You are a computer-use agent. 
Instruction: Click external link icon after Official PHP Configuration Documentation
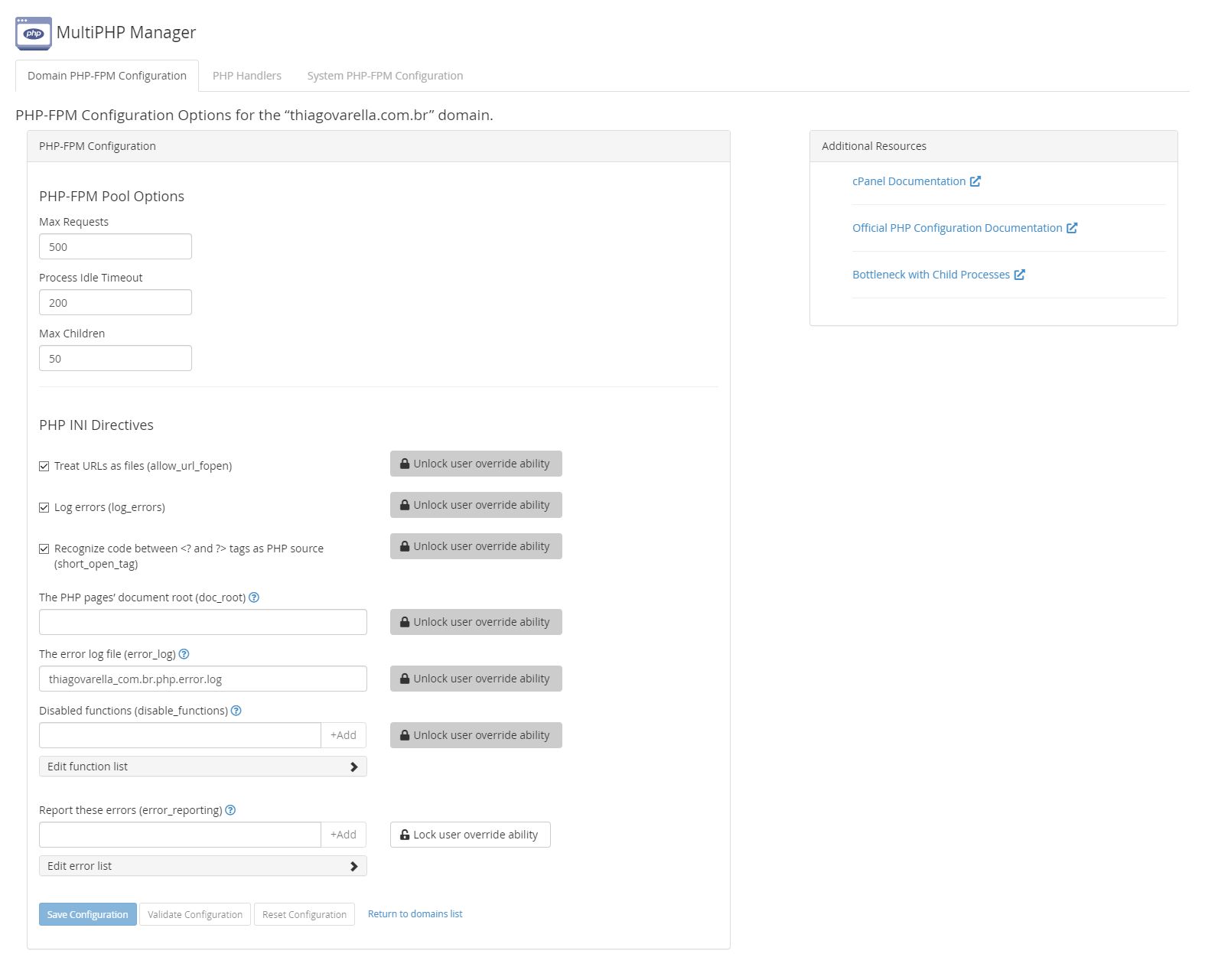1072,228
